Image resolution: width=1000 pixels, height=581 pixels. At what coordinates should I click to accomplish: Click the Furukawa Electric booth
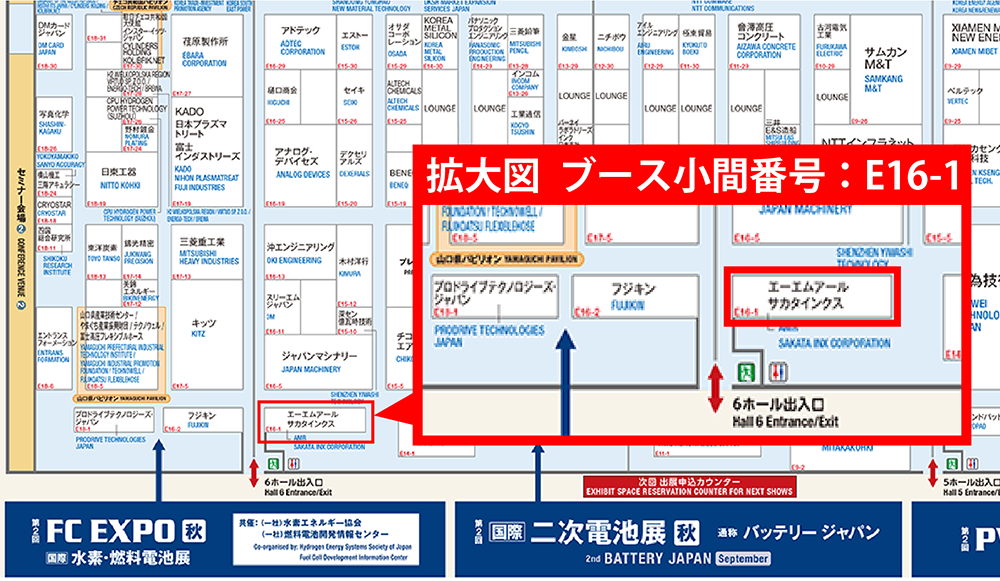click(x=832, y=41)
